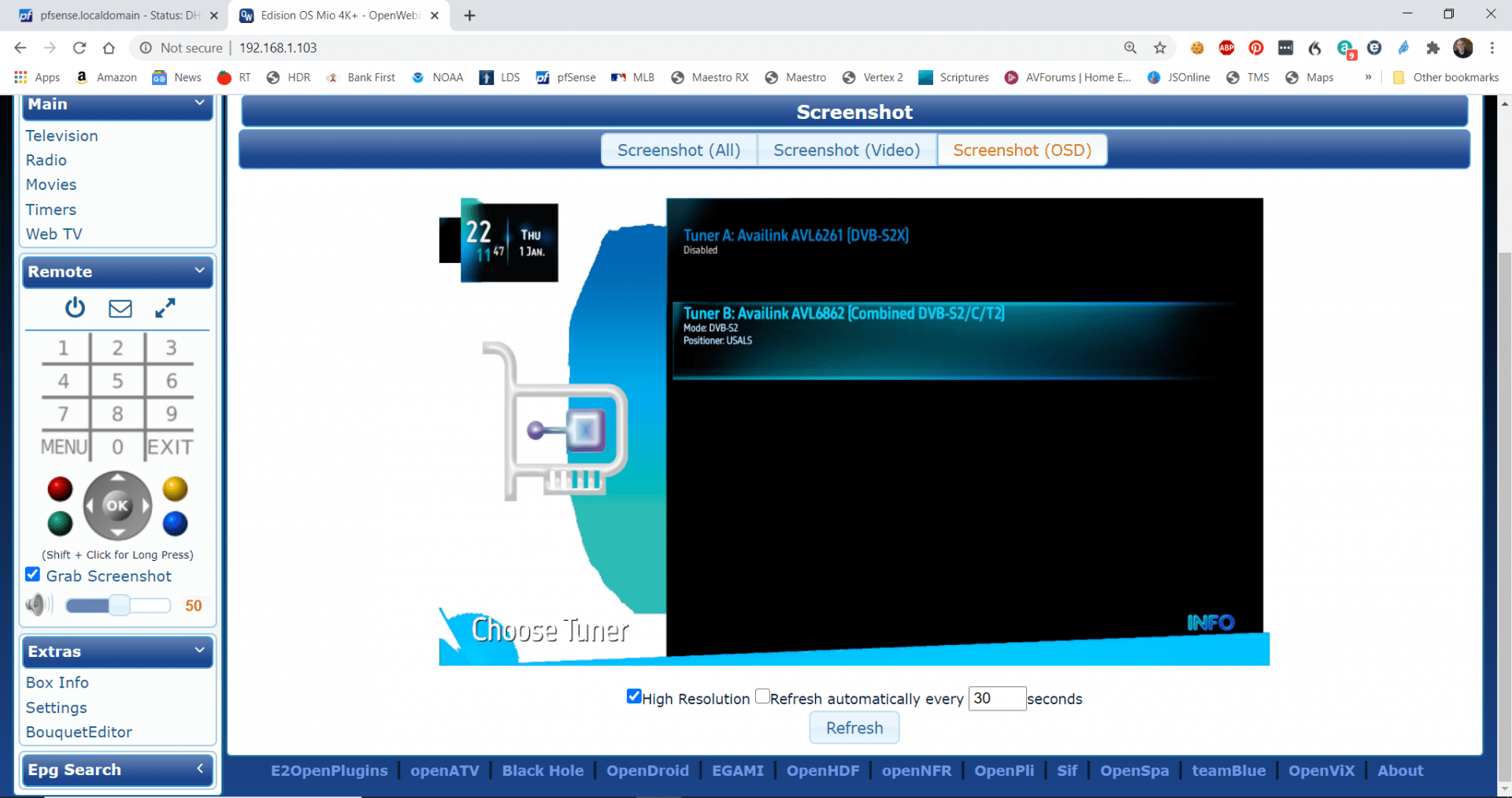This screenshot has height=798, width=1512.
Task: Open Box Info under Extras
Action: pos(57,682)
